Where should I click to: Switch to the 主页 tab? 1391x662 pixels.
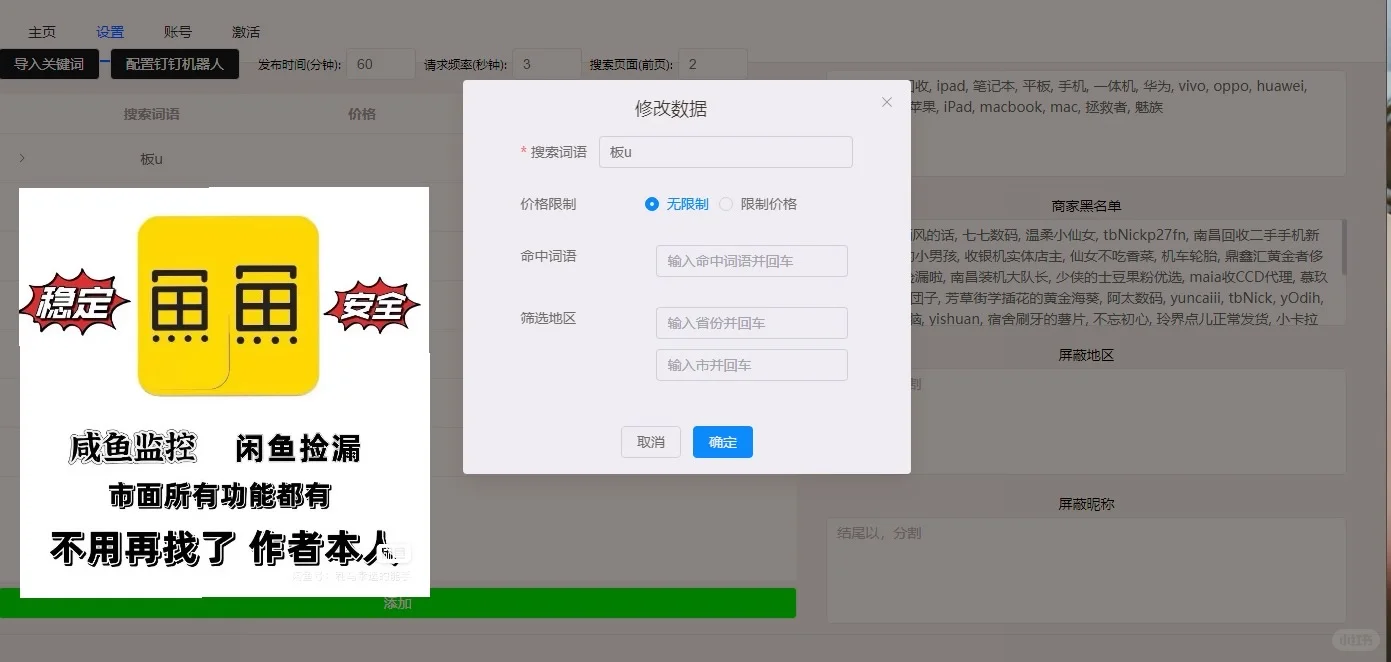point(42,30)
